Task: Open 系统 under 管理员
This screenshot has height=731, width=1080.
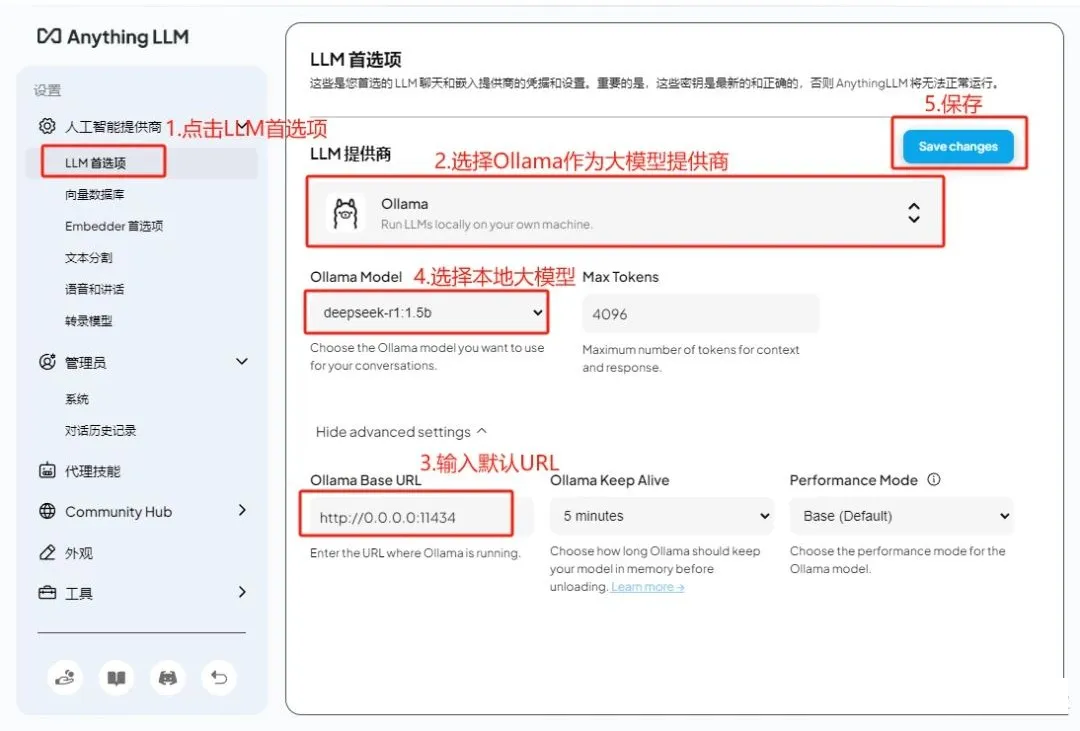Action: point(76,399)
